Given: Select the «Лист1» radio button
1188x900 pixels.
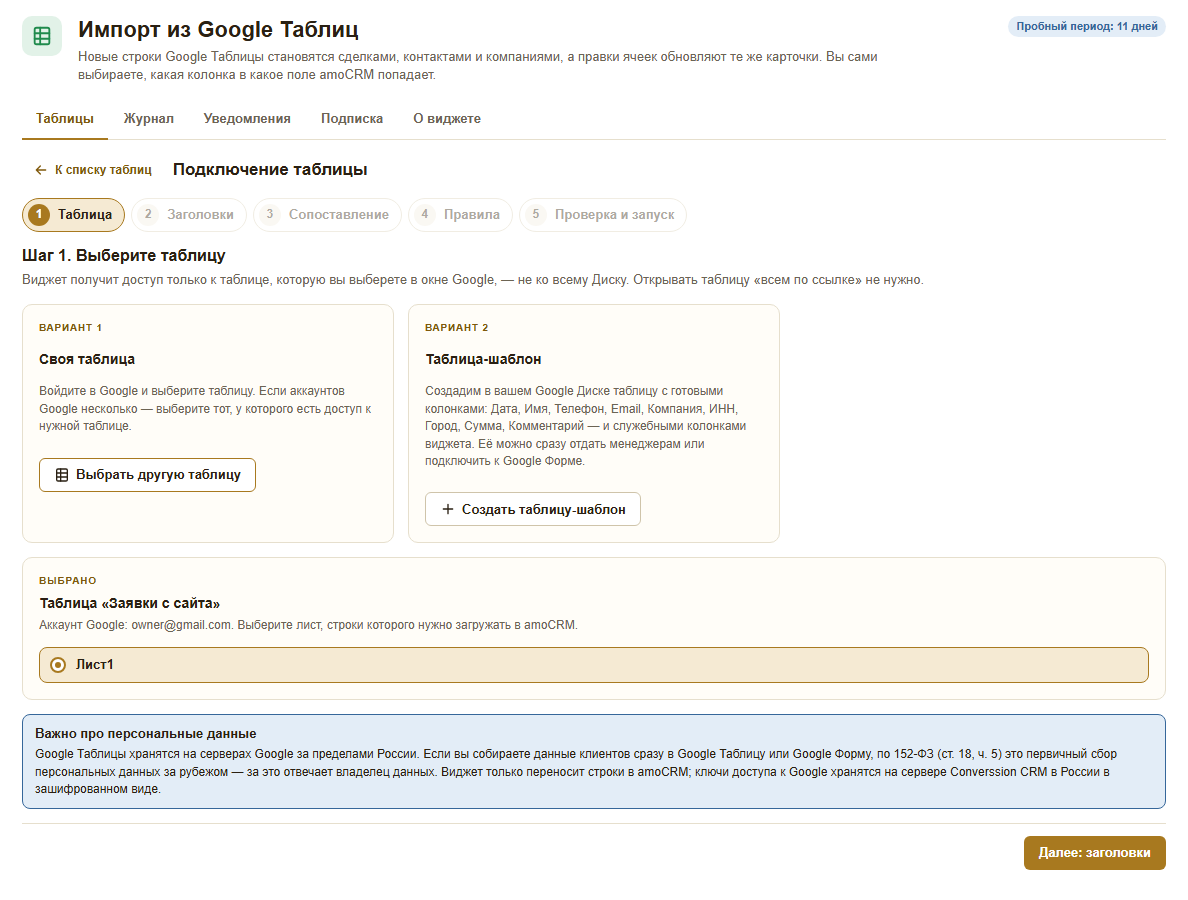Looking at the screenshot, I should 58,665.
